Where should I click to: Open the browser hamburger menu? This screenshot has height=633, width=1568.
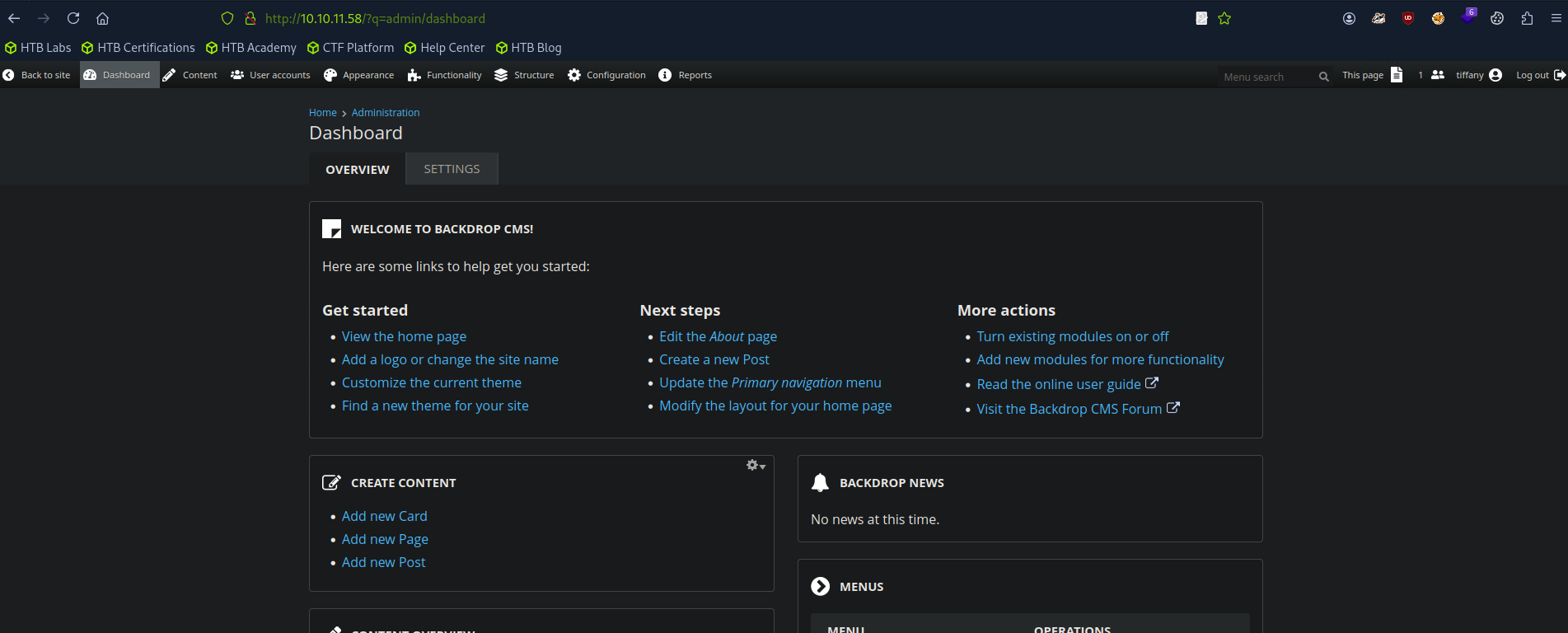pos(1556,18)
